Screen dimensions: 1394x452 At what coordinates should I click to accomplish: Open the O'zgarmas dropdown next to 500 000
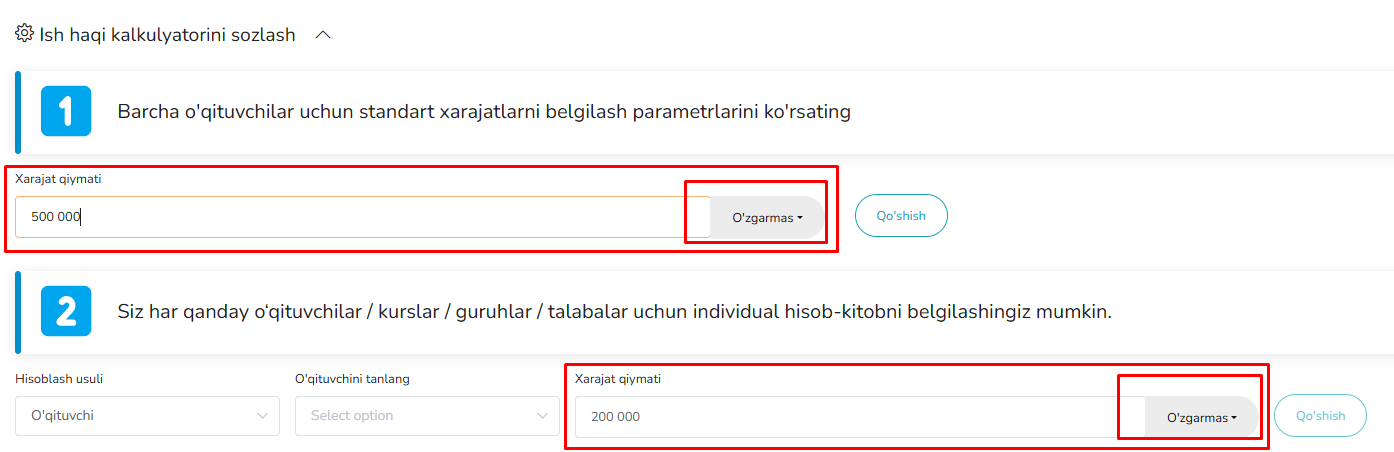[x=767, y=218]
